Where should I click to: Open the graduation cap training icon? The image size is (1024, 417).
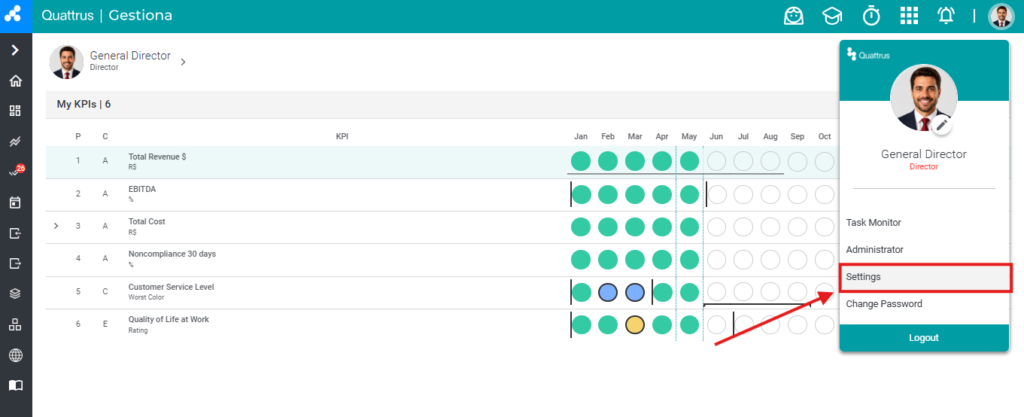pyautogui.click(x=831, y=16)
